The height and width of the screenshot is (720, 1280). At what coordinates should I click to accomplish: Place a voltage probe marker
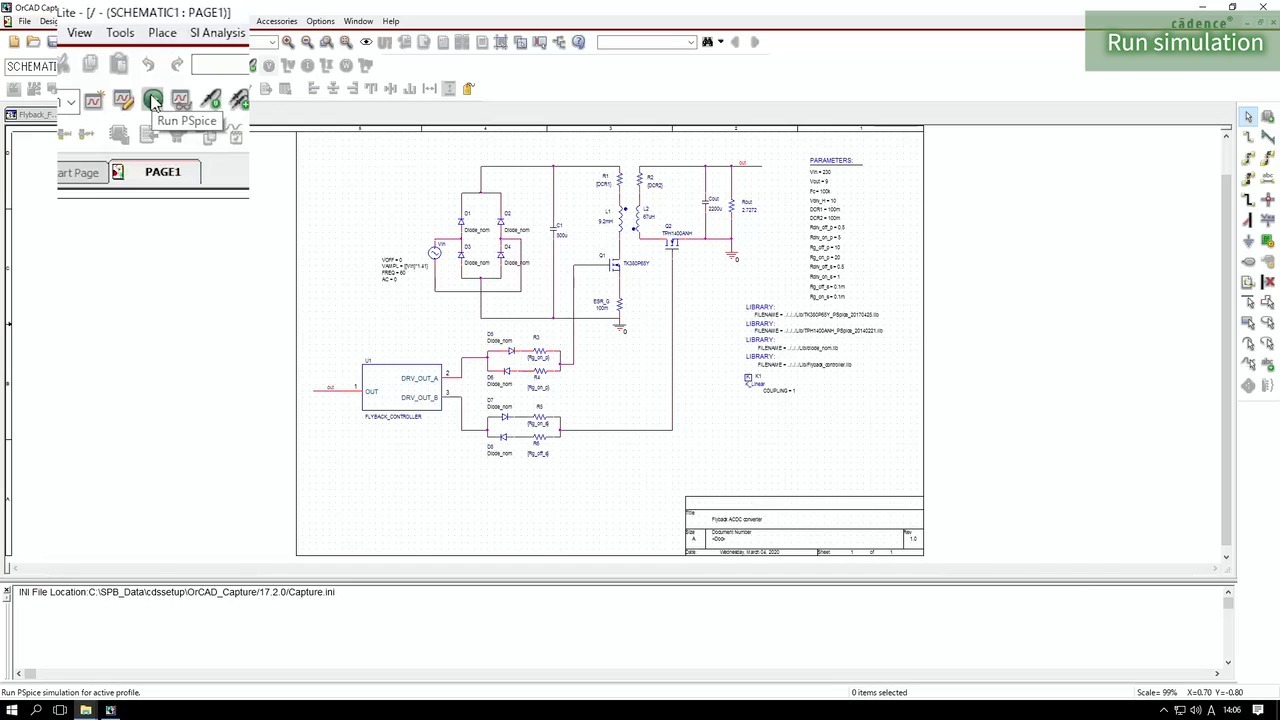click(x=210, y=99)
